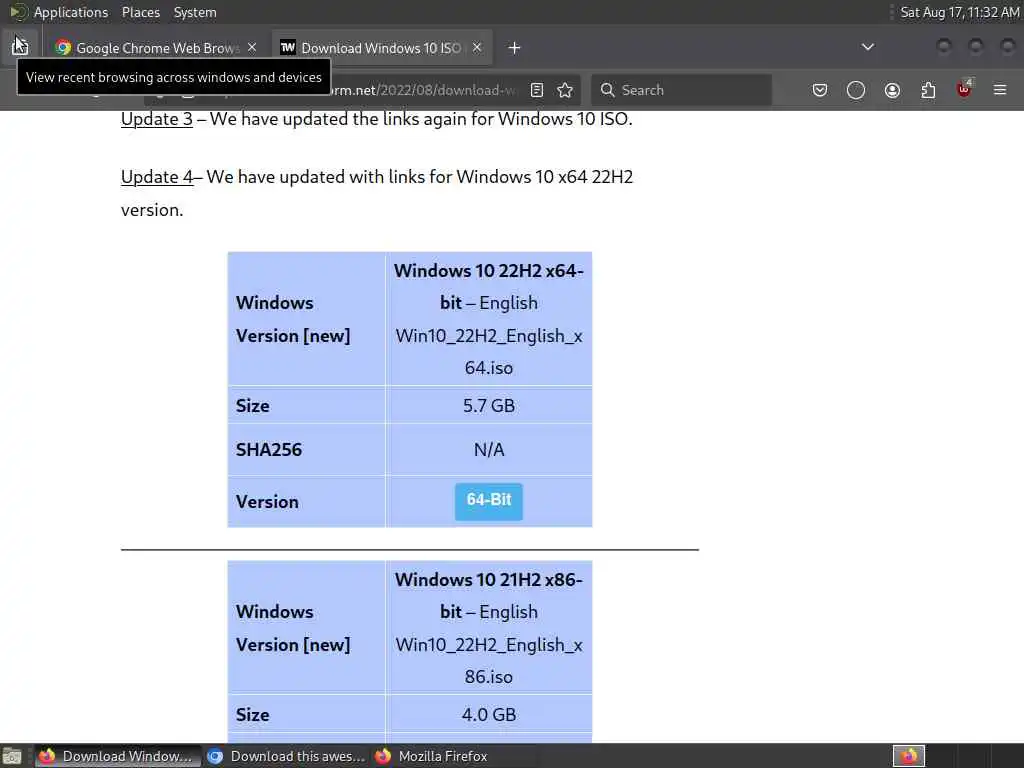
Task: Switch to Google Chrome Web Browser tab
Action: point(157,48)
